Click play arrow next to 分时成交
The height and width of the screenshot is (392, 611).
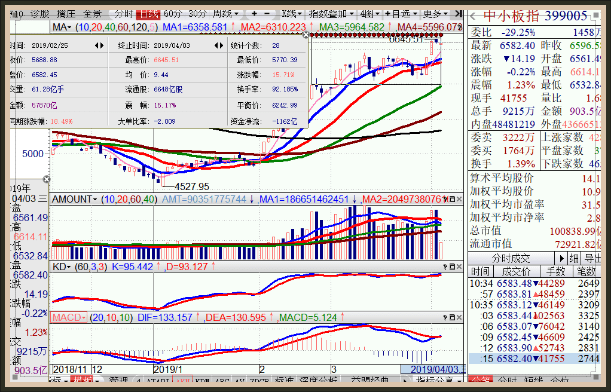(x=562, y=258)
